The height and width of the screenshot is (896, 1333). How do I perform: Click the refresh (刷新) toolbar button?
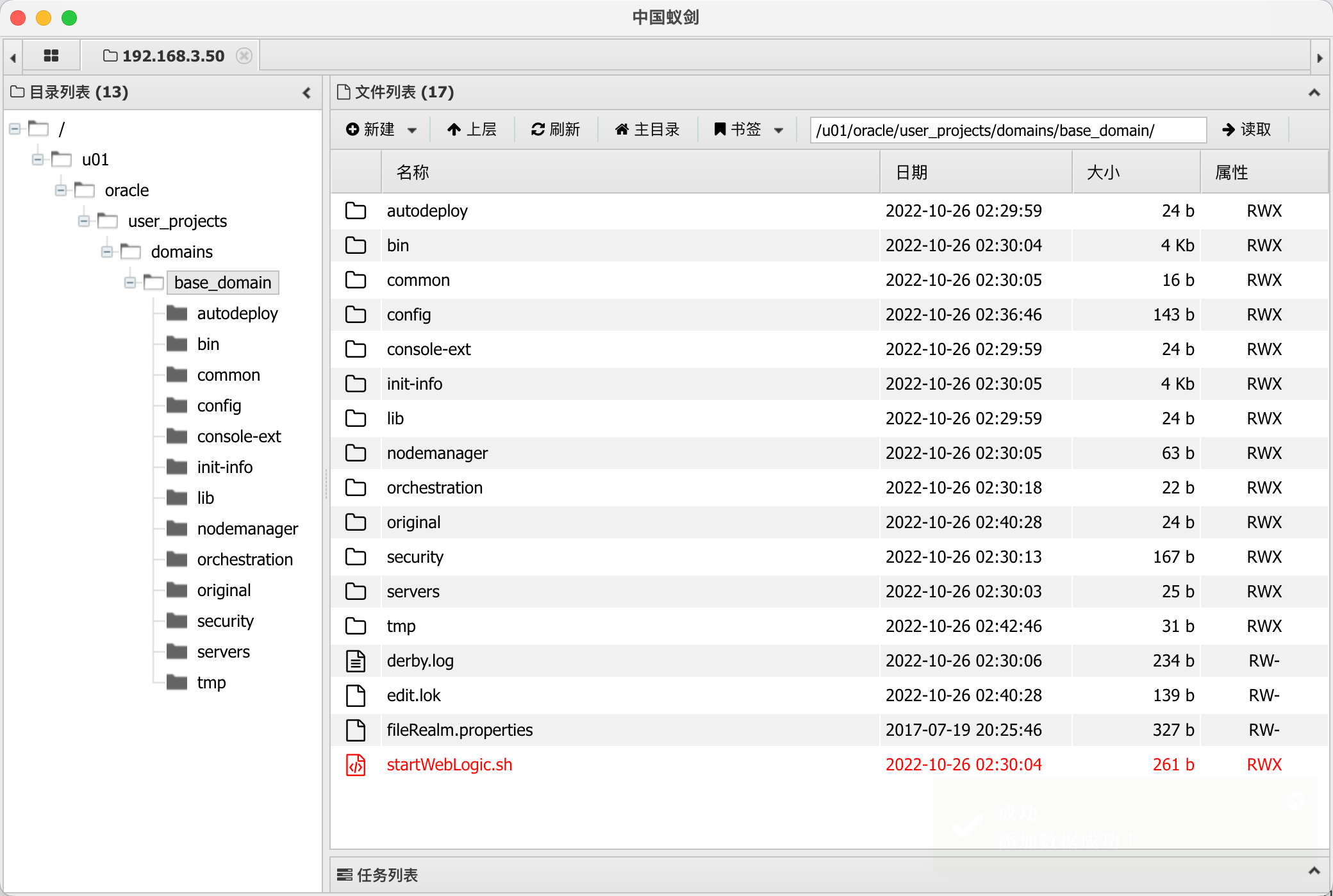pyautogui.click(x=555, y=129)
